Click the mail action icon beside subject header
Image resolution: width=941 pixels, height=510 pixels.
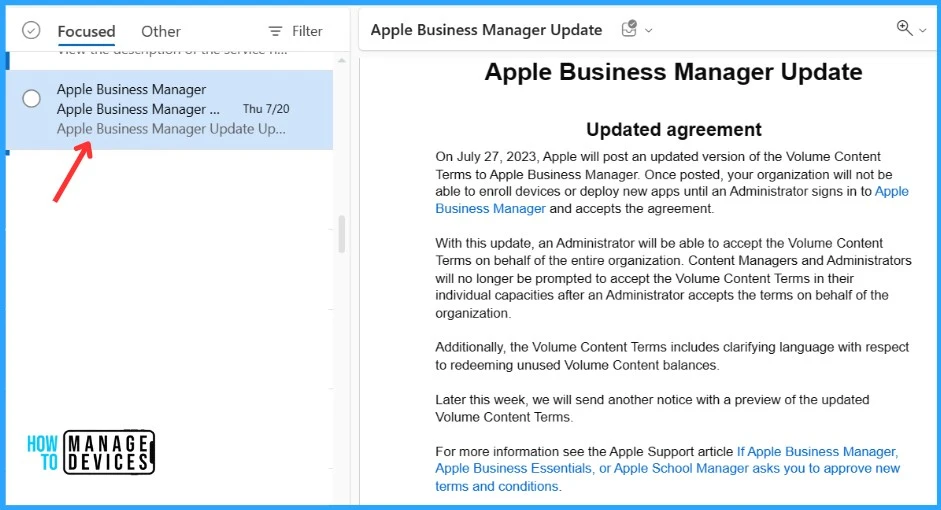(x=629, y=29)
